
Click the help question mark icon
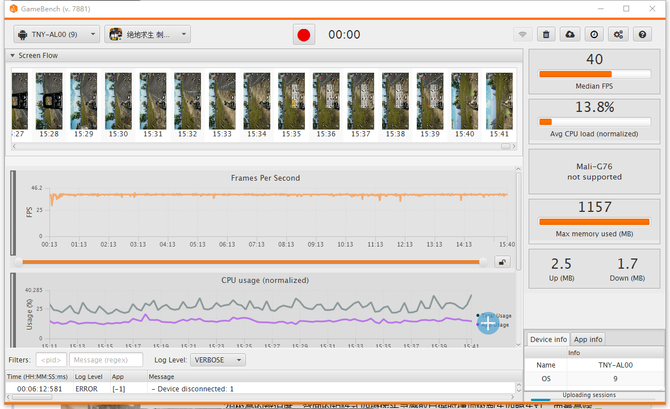pos(643,34)
